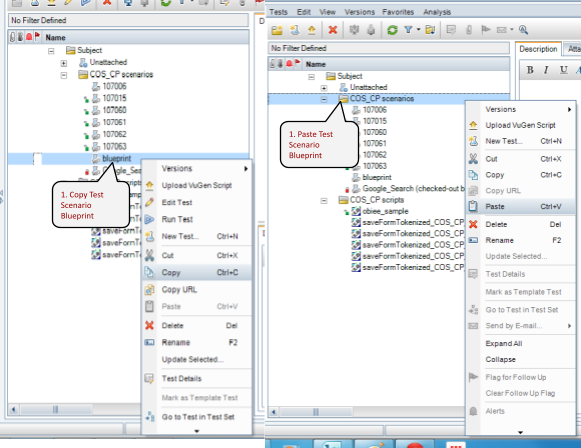Select Google_Search test in right tree
This screenshot has height=448, width=581.
413,189
